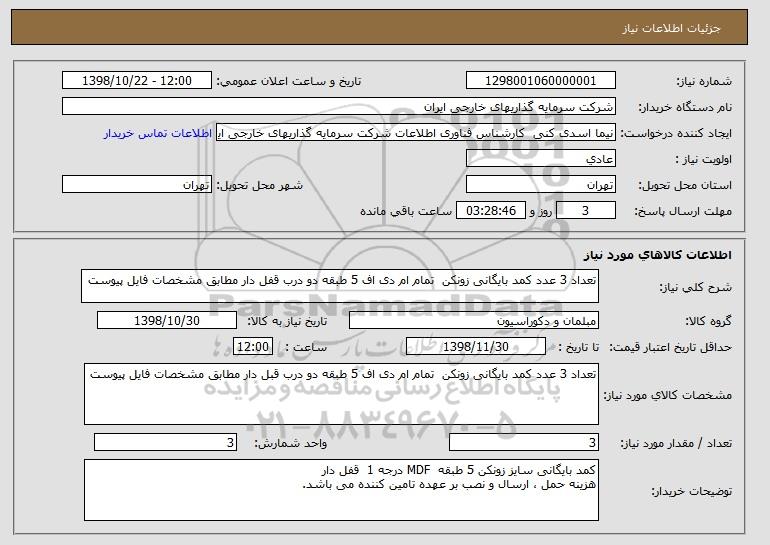The height and width of the screenshot is (545, 770).
Task: Click the label 'تعداد / مقدار مورد نیاز:'
Action: (676, 443)
